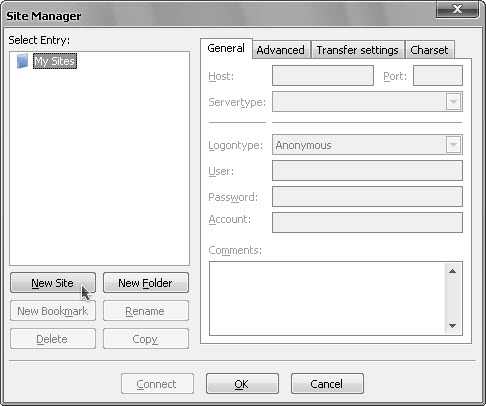Focus the Host input field

[323, 76]
